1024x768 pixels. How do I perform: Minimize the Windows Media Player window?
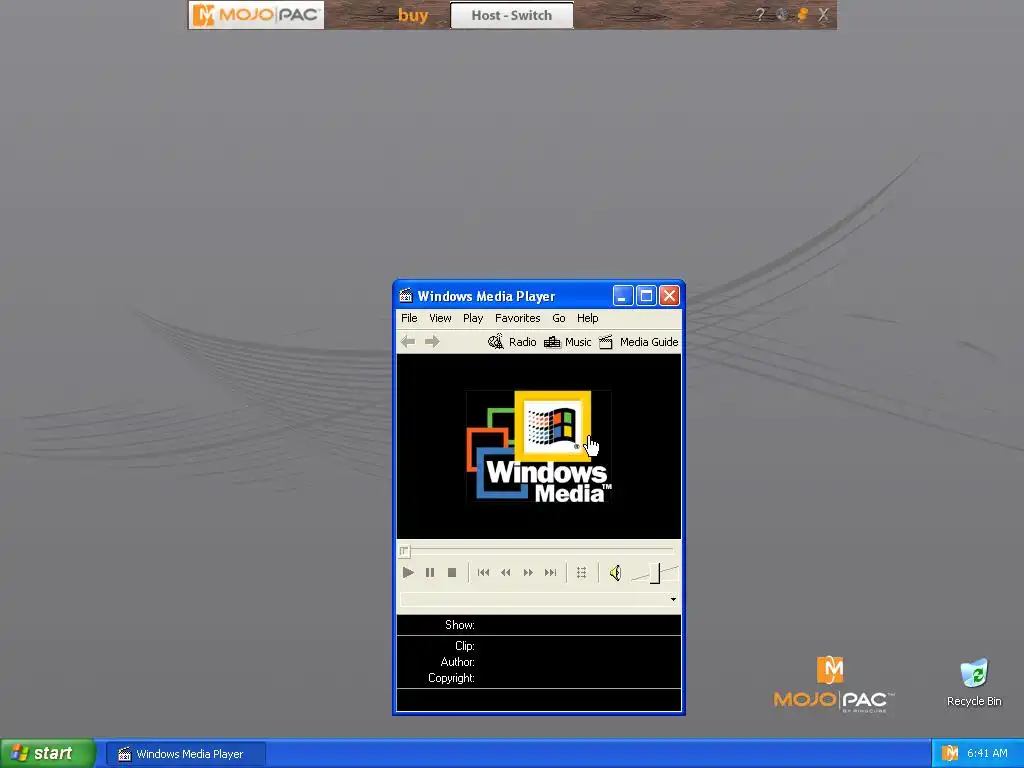click(x=623, y=296)
